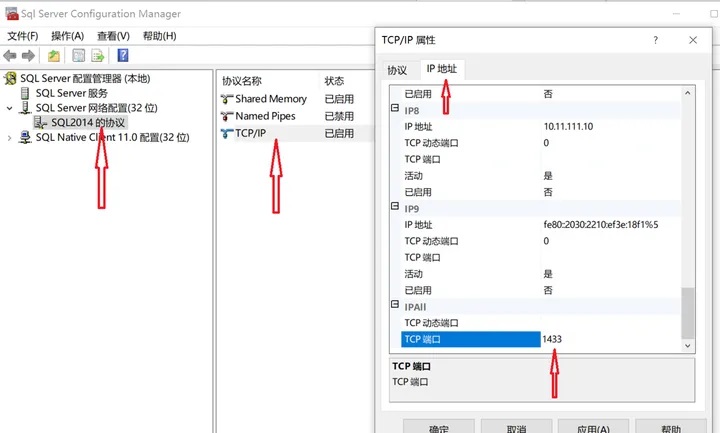Select the highlighted TCP 端口 row under IPAll

(x=471, y=339)
